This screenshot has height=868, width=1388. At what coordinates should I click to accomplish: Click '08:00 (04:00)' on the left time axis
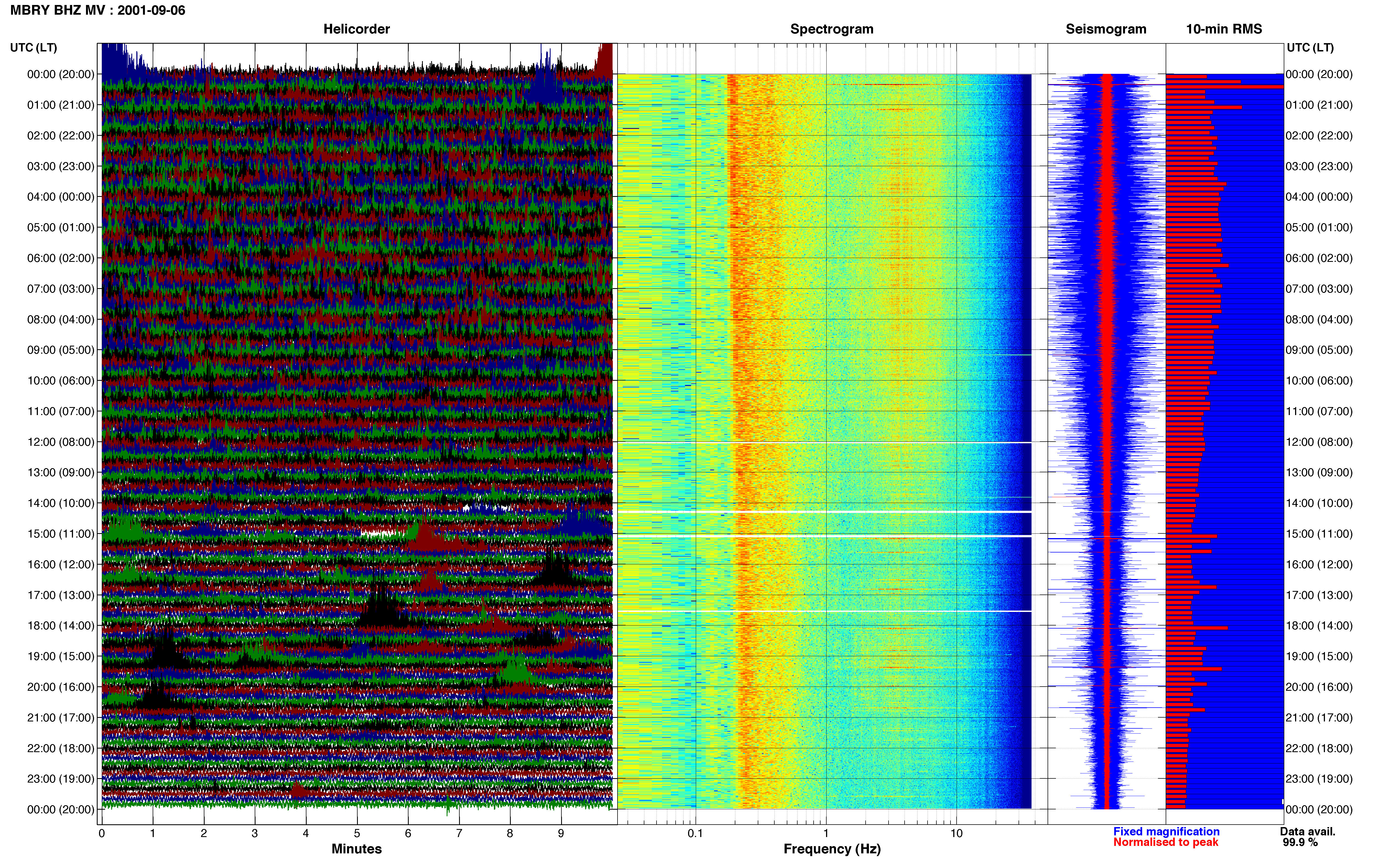click(61, 319)
